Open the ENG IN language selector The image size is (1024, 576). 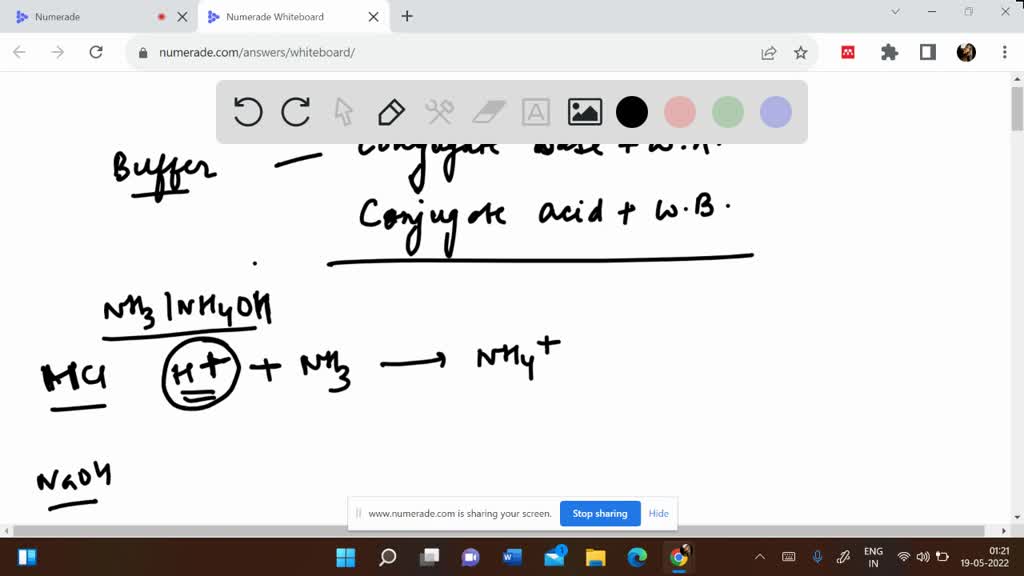click(x=873, y=556)
